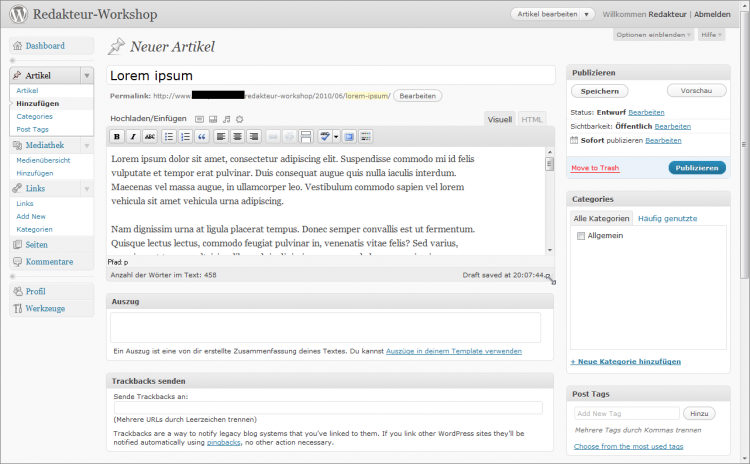Click the Move to Trash link
The width and height of the screenshot is (750, 464).
(595, 168)
